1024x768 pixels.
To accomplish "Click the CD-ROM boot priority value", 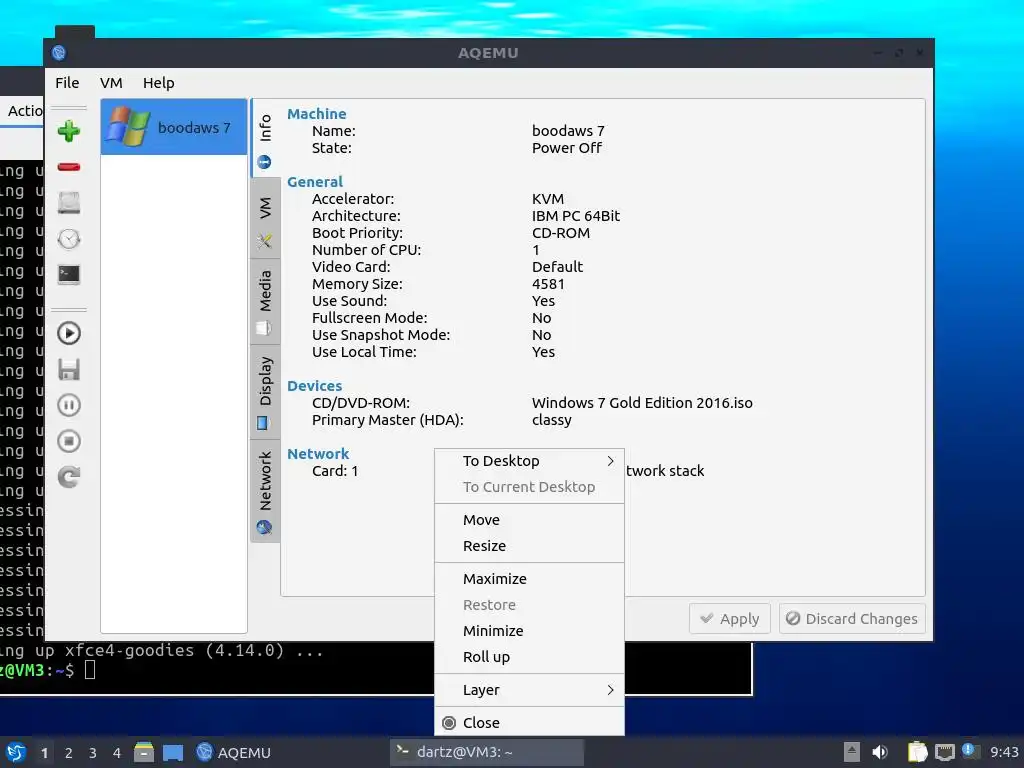I will pos(561,233).
